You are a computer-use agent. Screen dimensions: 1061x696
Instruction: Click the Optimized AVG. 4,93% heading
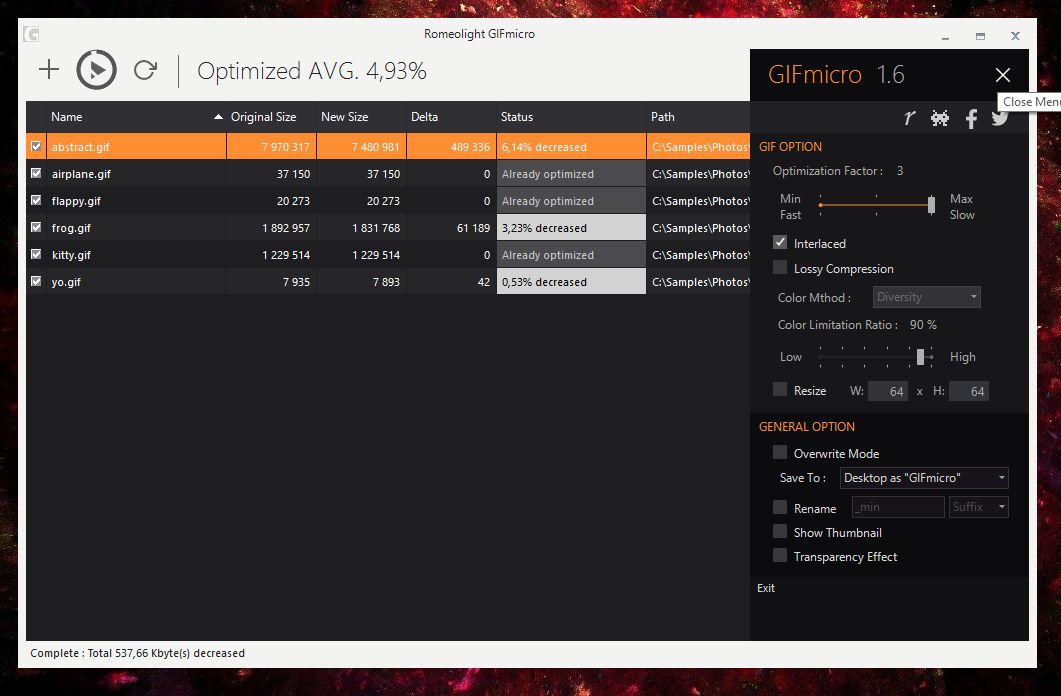tap(312, 71)
